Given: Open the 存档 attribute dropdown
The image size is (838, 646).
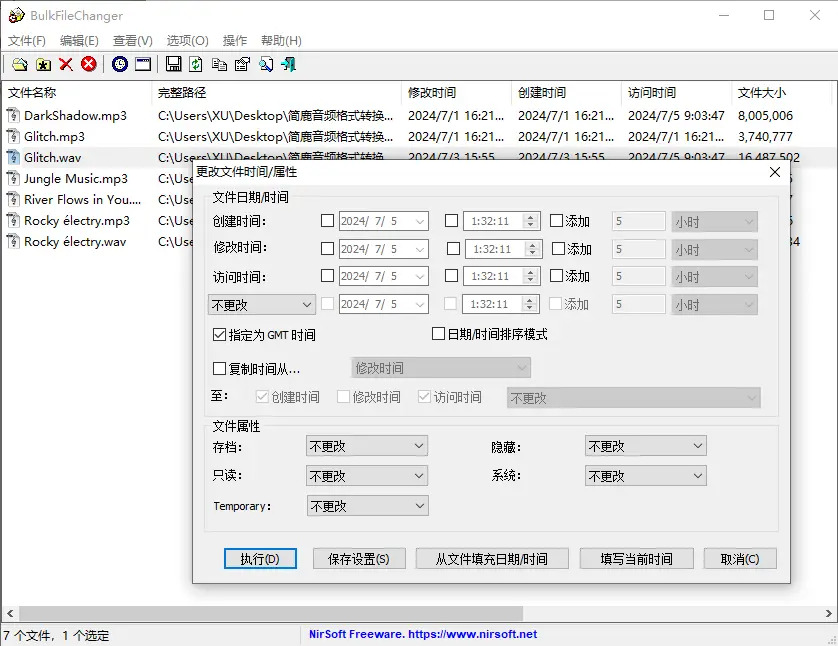Looking at the screenshot, I should point(367,446).
